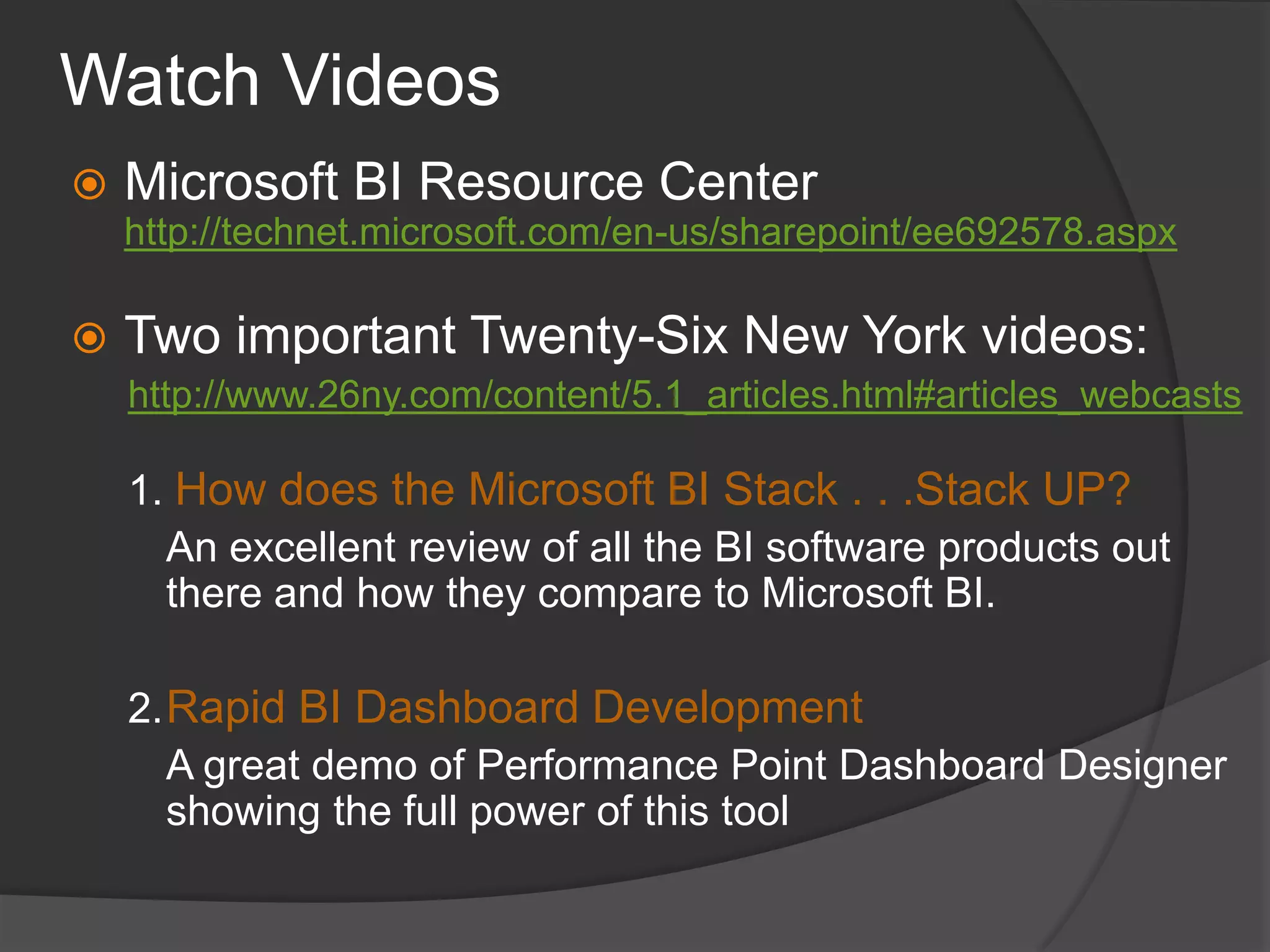Click the words "Two important" in second bullet
This screenshot has height=952, width=1270.
coord(290,336)
